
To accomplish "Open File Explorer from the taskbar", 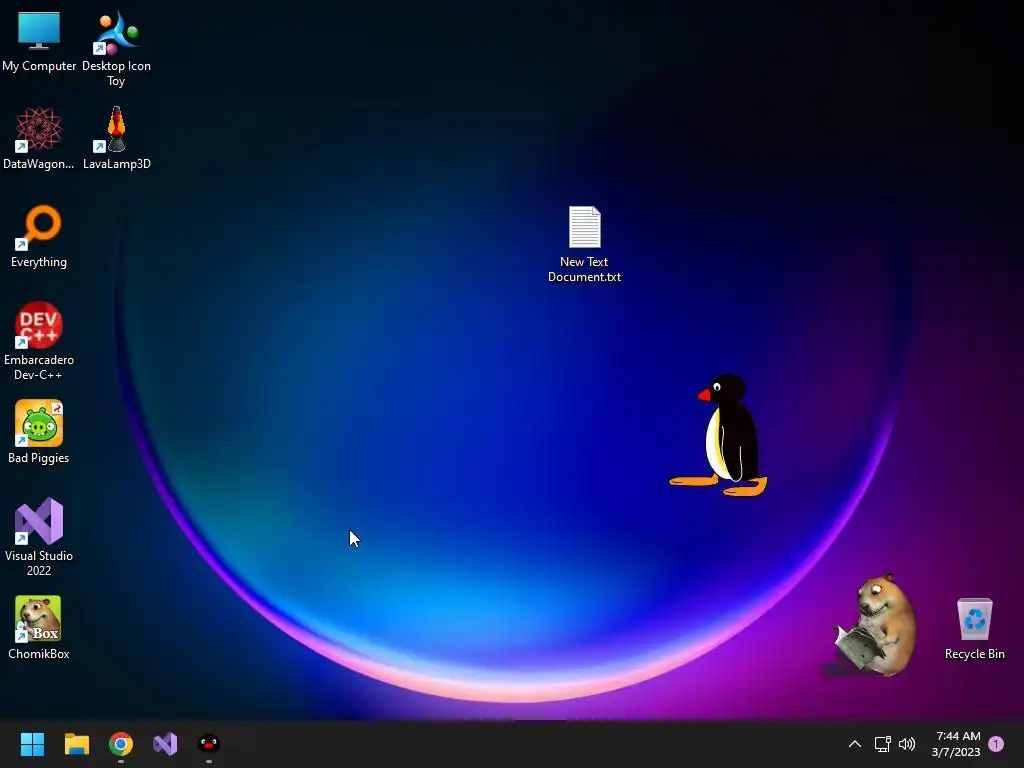I will [x=76, y=744].
